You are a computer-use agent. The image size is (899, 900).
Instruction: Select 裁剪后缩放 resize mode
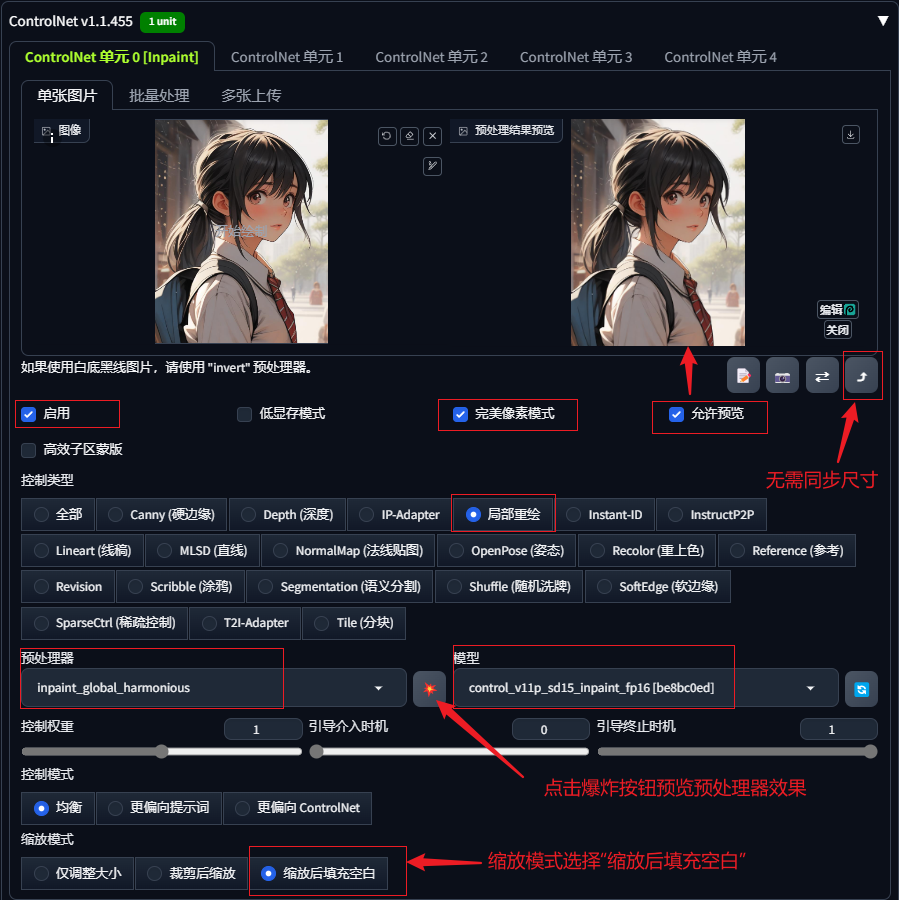click(192, 874)
